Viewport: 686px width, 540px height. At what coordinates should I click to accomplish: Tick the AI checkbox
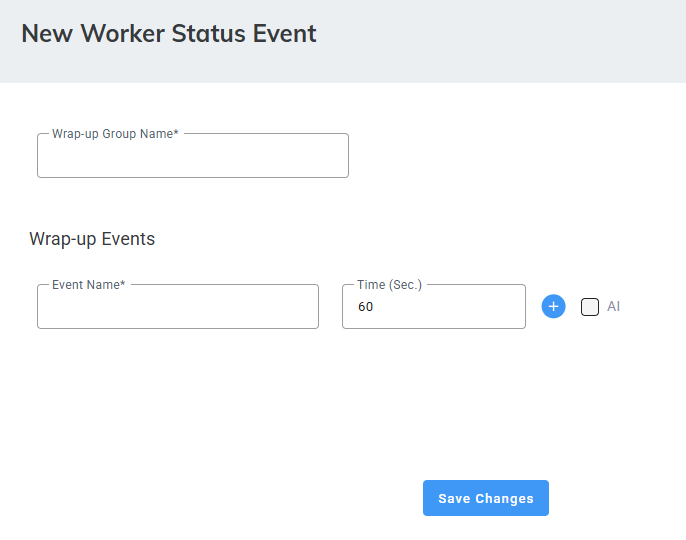click(x=590, y=307)
